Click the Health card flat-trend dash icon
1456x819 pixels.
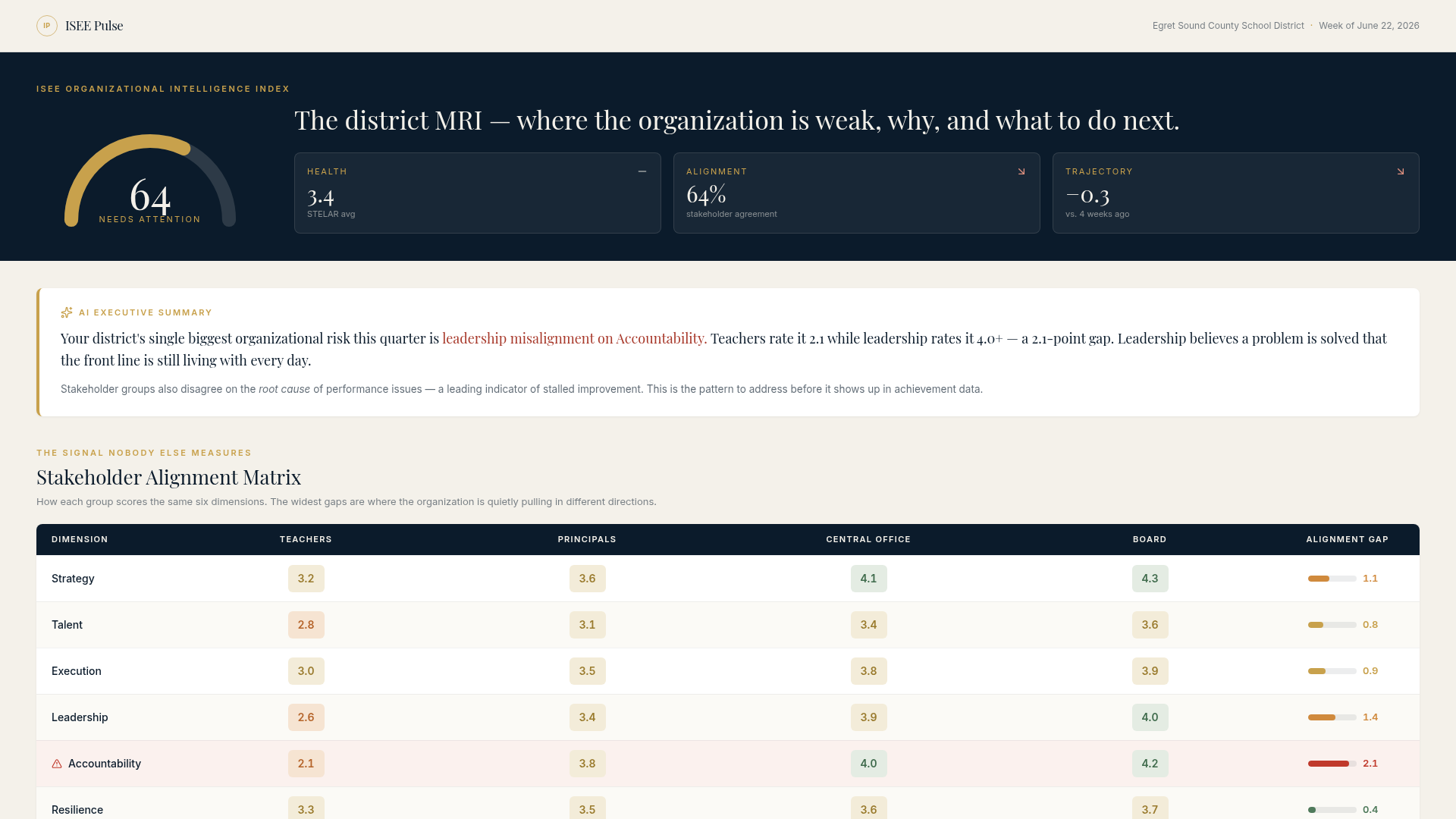[x=642, y=171]
